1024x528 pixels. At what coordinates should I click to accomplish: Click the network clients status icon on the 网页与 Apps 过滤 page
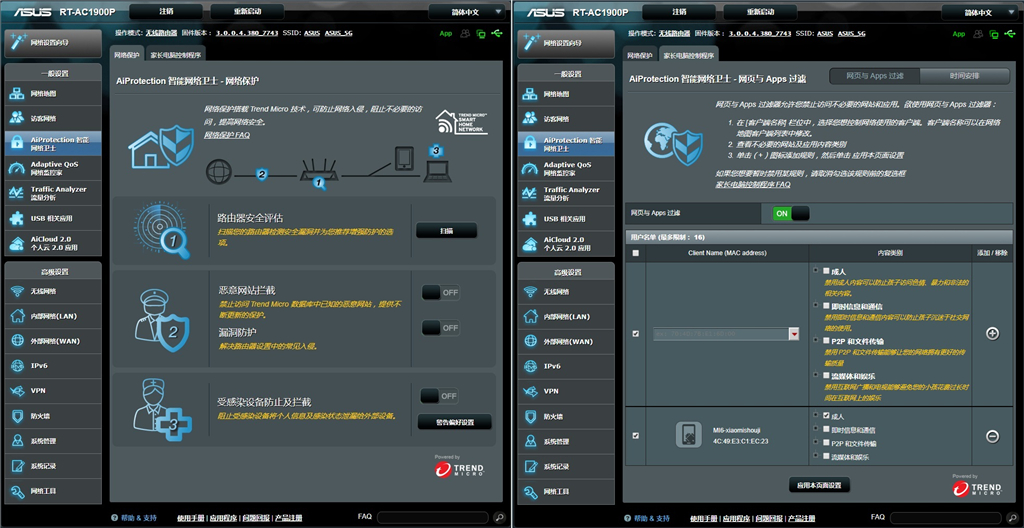(x=995, y=33)
